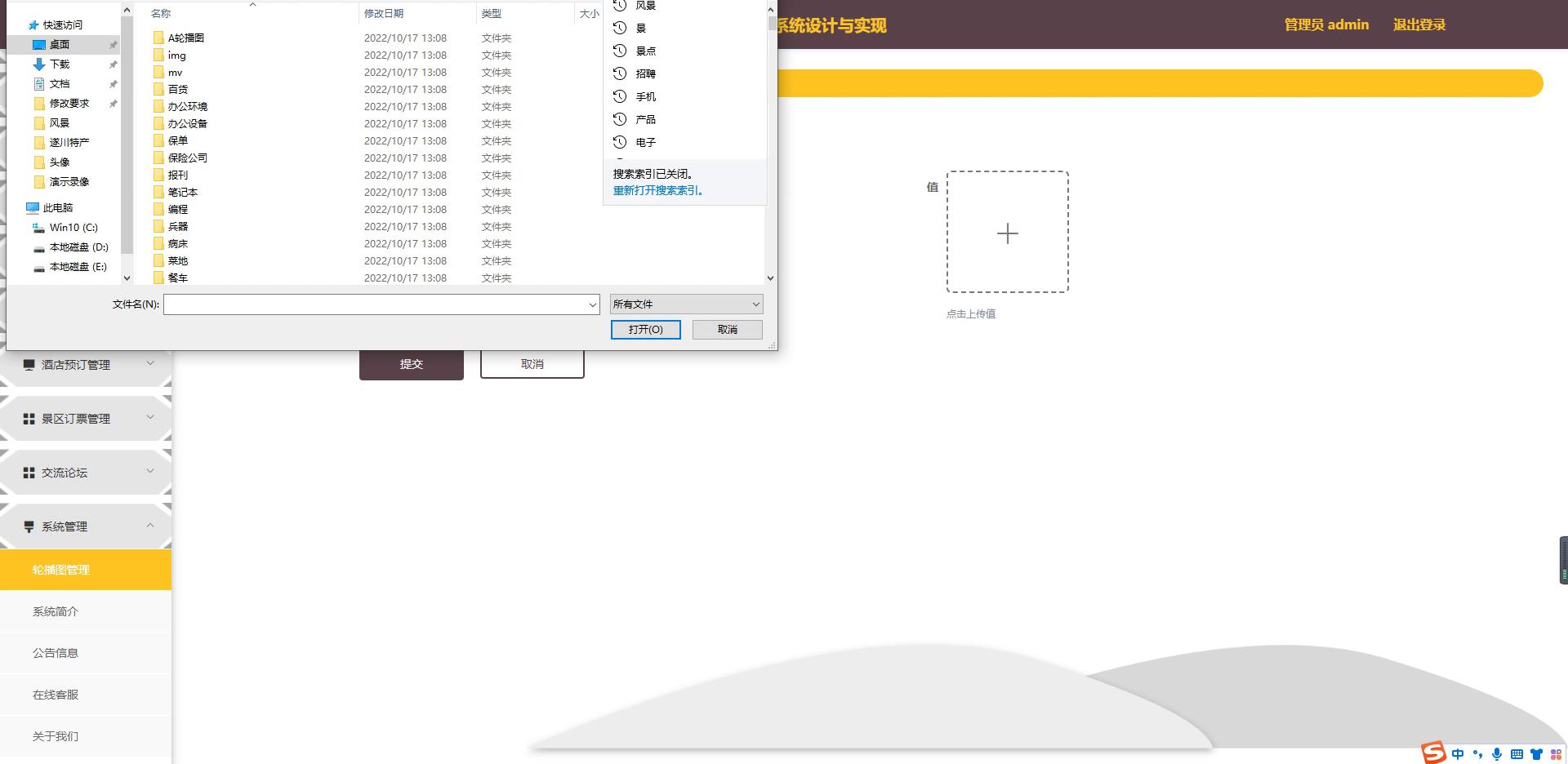1568x764 pixels.
Task: Click the history icon beside 手机
Action: [x=620, y=96]
